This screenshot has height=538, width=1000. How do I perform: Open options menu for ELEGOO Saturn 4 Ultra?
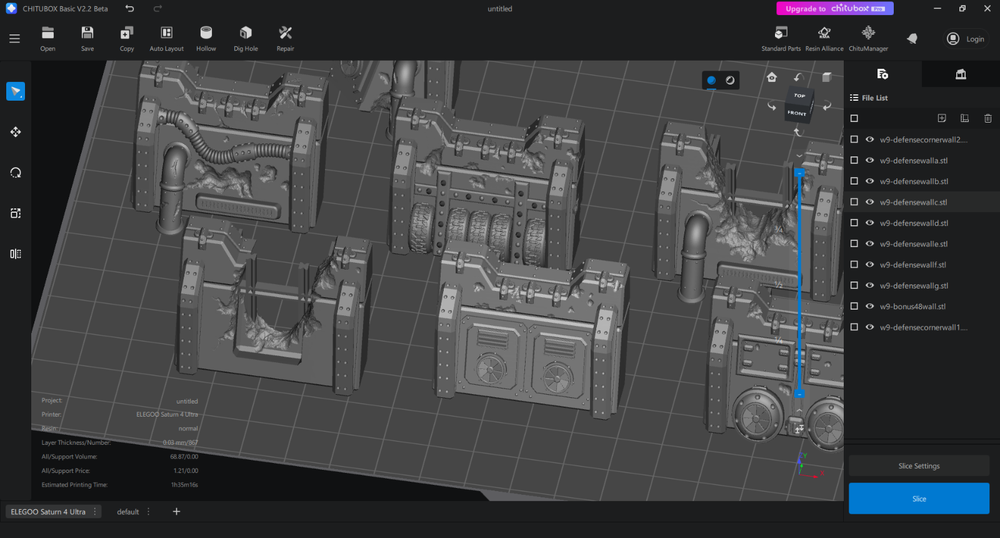pyautogui.click(x=95, y=512)
